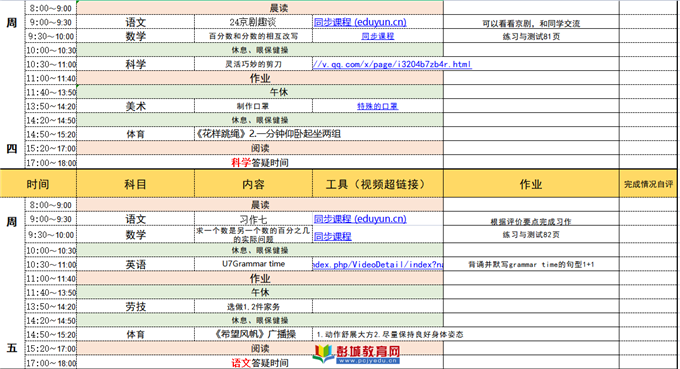The image size is (680, 369).
Task: Open Thursday 数学 同步课程 link
Action: tap(377, 36)
